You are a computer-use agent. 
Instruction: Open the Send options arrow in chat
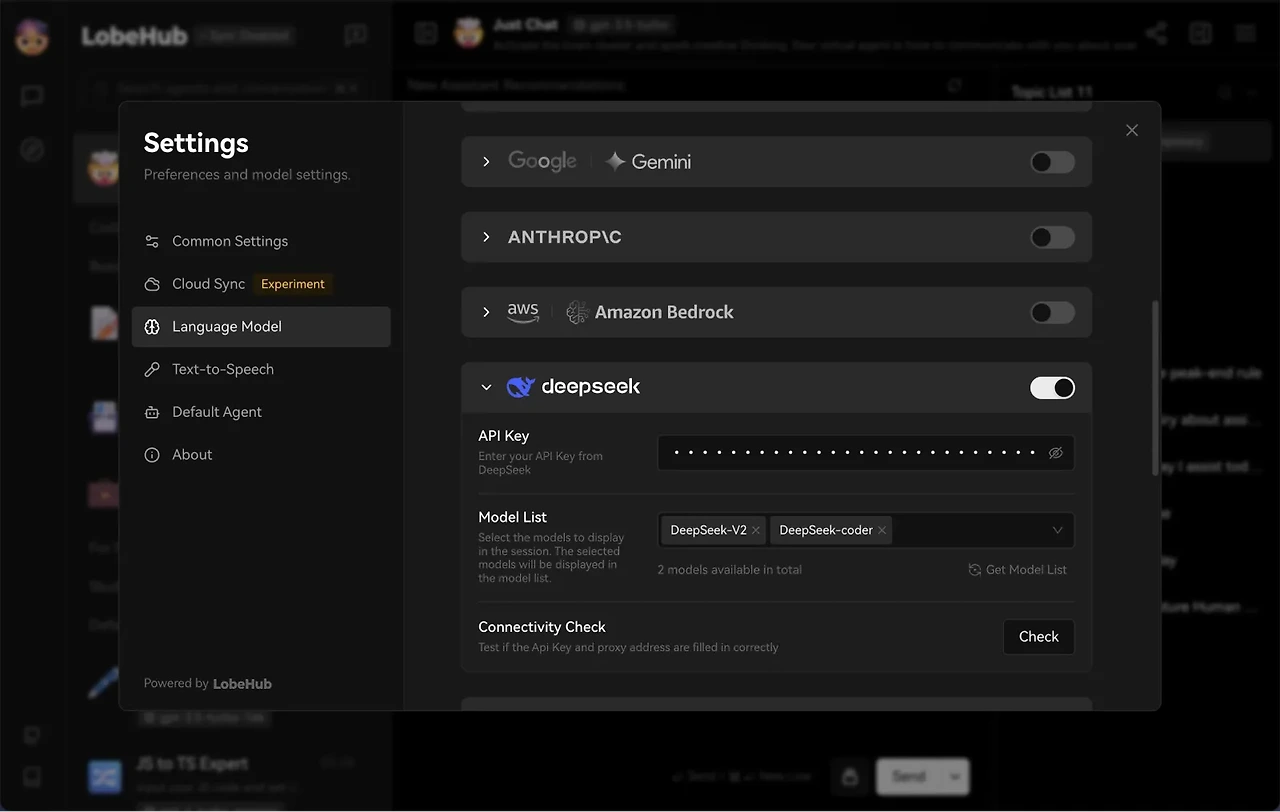(x=956, y=776)
